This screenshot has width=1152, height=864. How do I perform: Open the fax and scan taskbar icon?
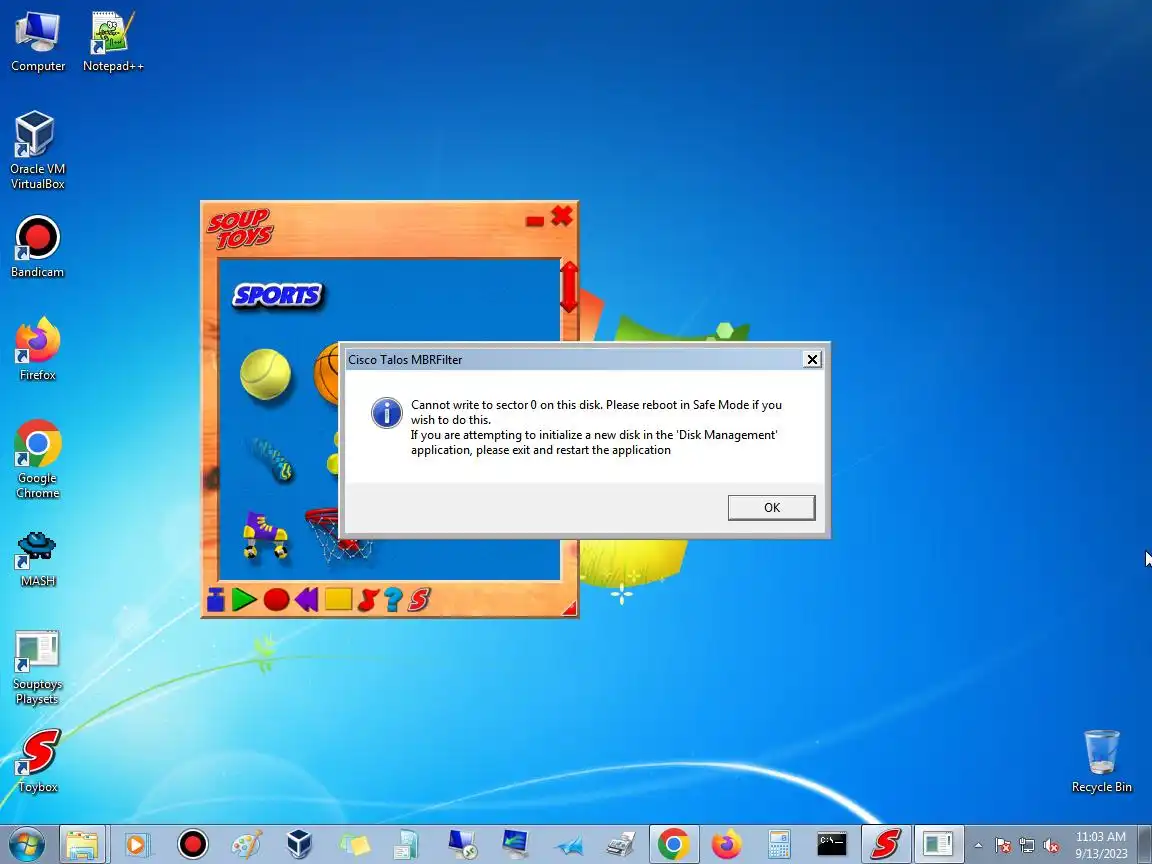622,844
